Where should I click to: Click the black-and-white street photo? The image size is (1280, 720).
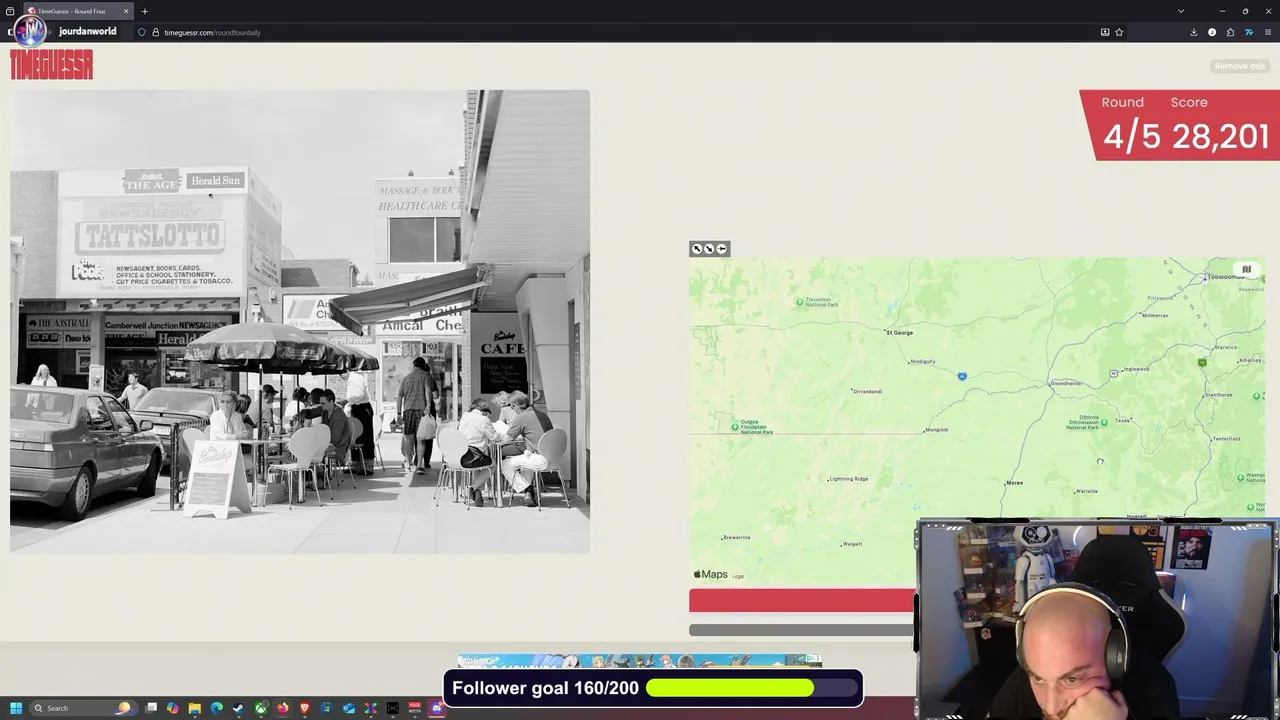point(300,322)
